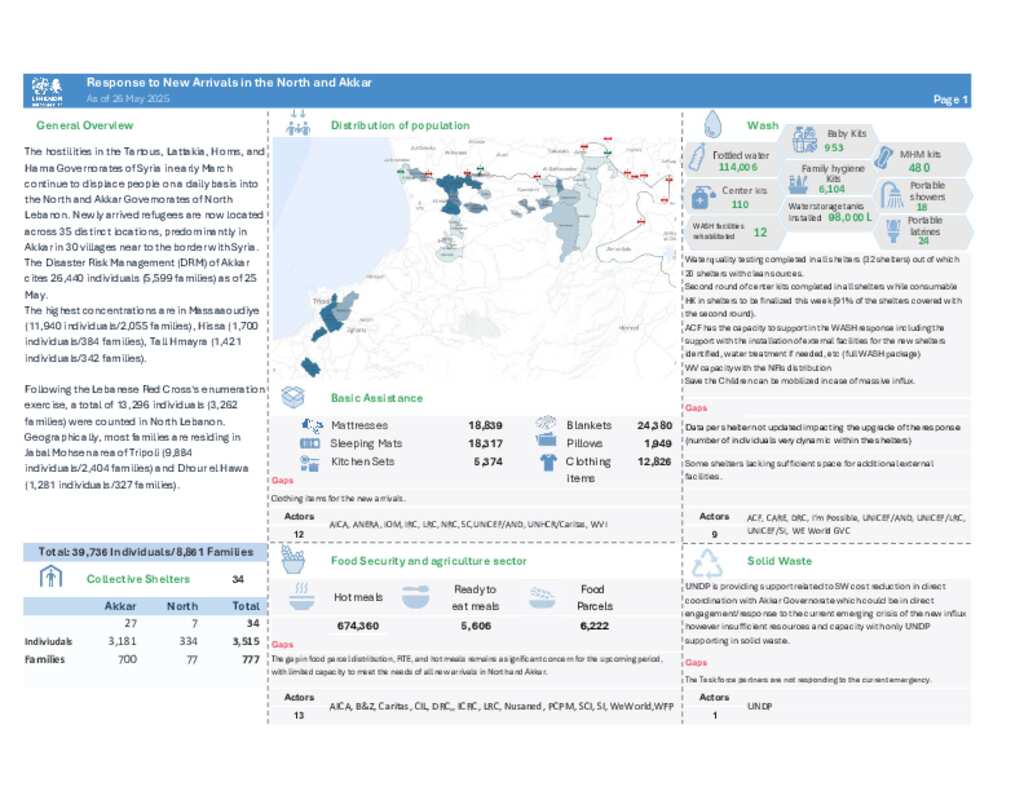Click the Portable latrines icon
Screen dimensions: 1024x791
click(892, 229)
